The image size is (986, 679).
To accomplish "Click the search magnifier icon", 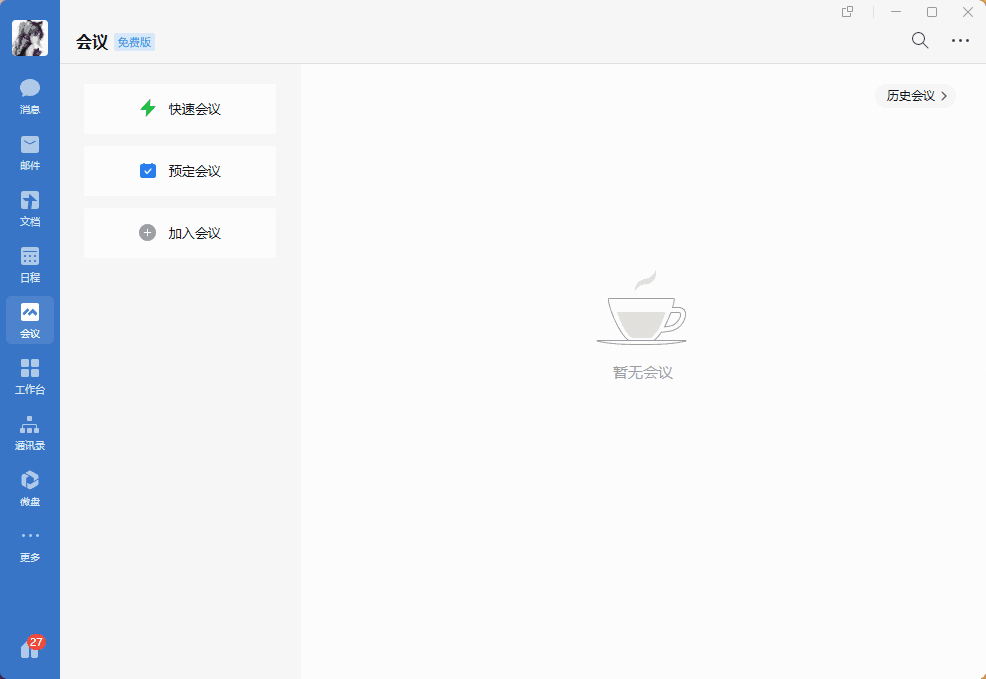I will click(919, 40).
